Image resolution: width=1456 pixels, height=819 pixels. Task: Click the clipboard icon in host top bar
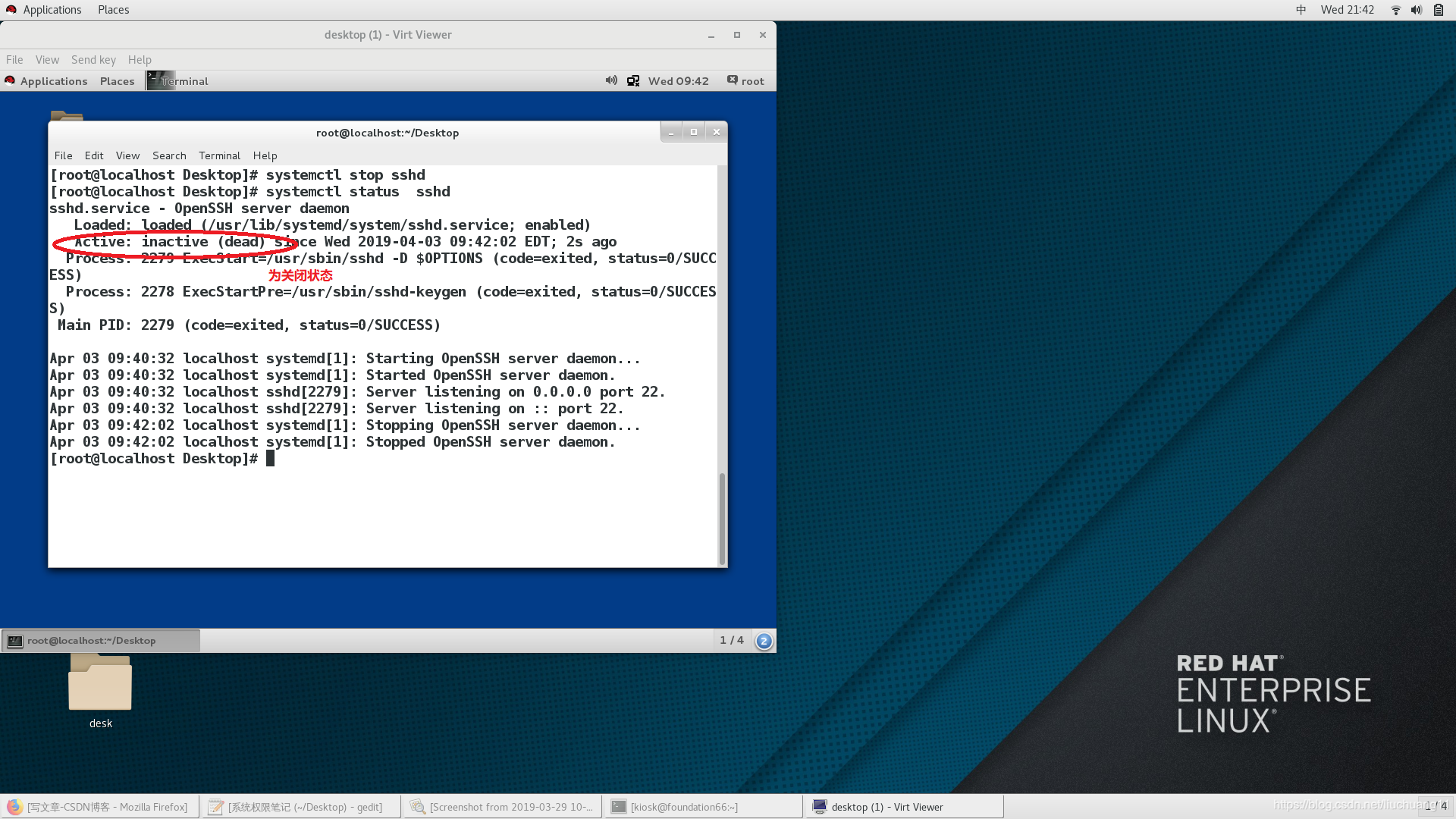click(1439, 10)
